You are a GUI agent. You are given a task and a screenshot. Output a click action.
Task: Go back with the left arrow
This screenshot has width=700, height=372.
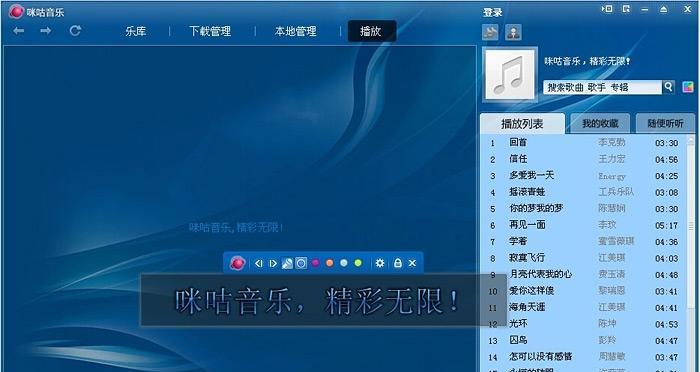(18, 31)
